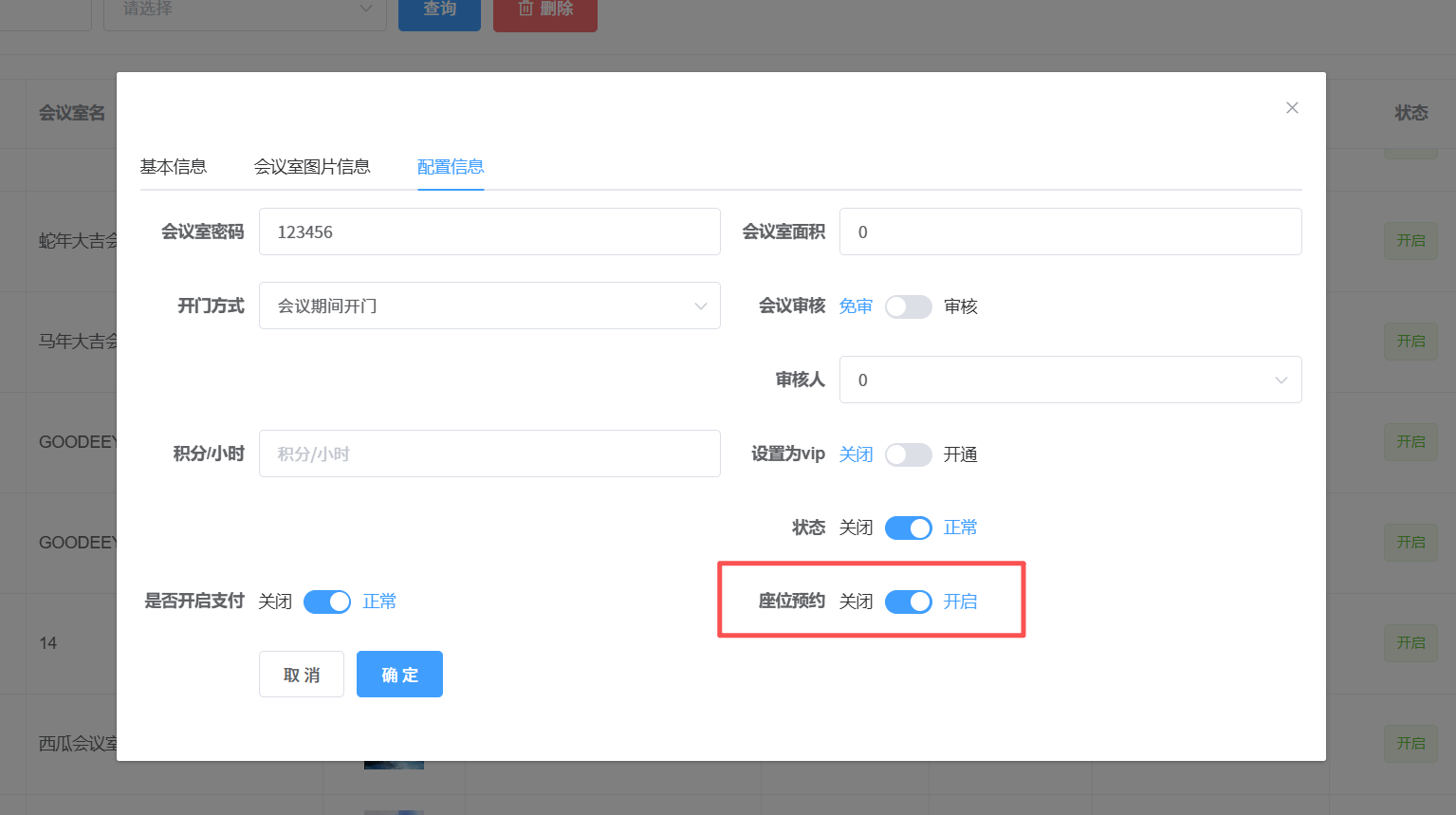Click the 查询 button behind the dialog

point(439,11)
